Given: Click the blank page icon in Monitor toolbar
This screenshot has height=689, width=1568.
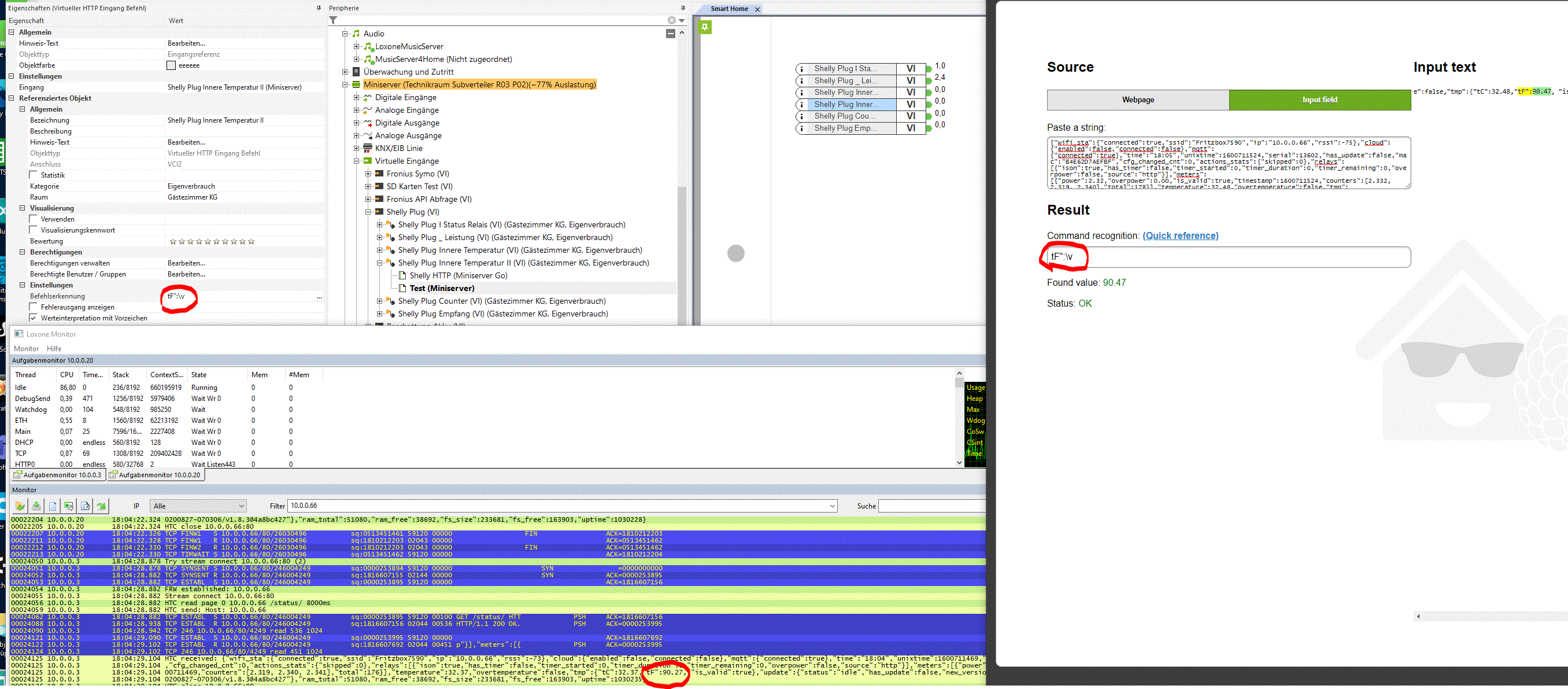Looking at the screenshot, I should point(53,506).
